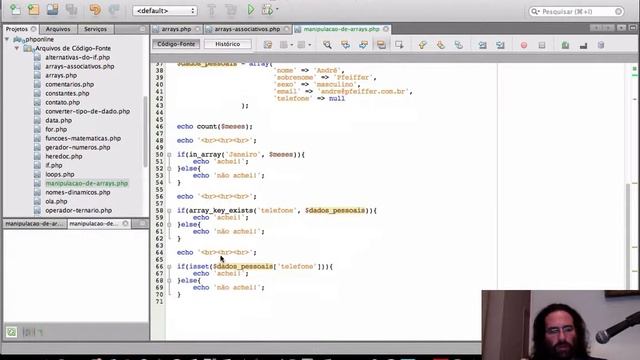Open the arrays.php editor tab
Image resolution: width=640 pixels, height=360 pixels.
coord(176,29)
